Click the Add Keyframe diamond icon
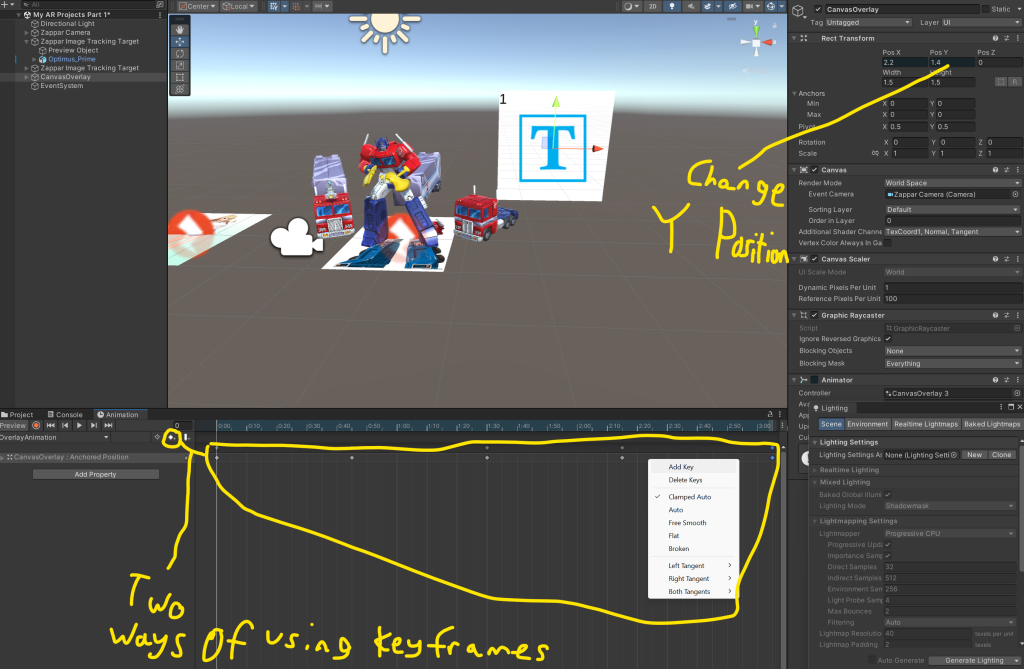The image size is (1024, 669). click(171, 437)
